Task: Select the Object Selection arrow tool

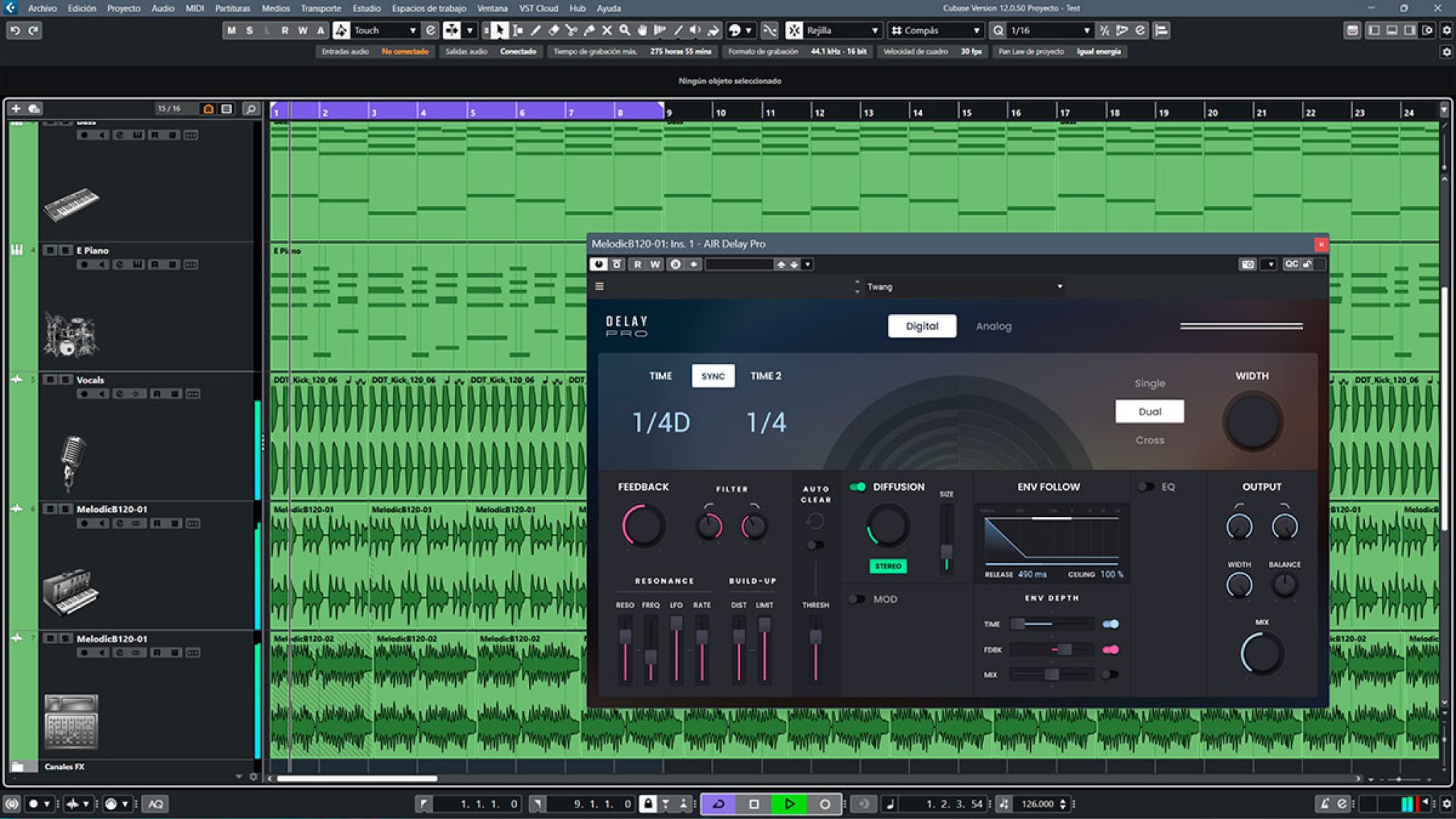Action: coord(499,31)
